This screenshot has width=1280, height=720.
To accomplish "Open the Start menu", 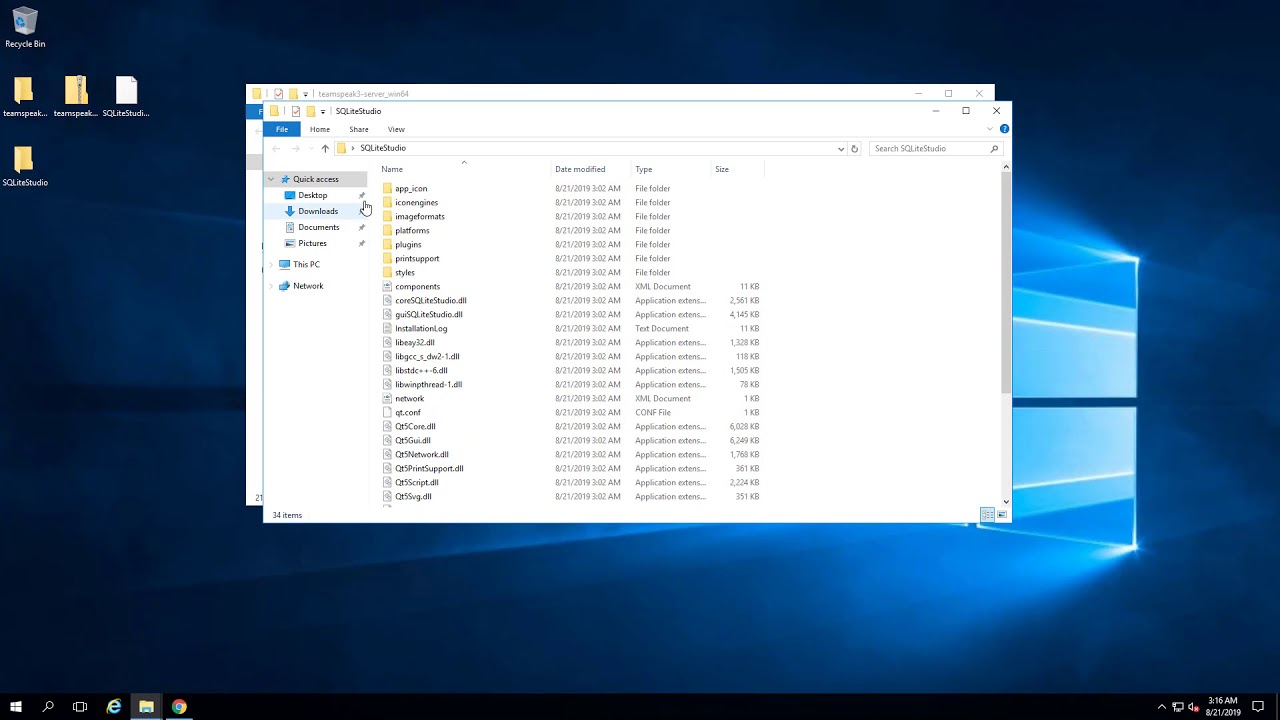I will click(16, 706).
